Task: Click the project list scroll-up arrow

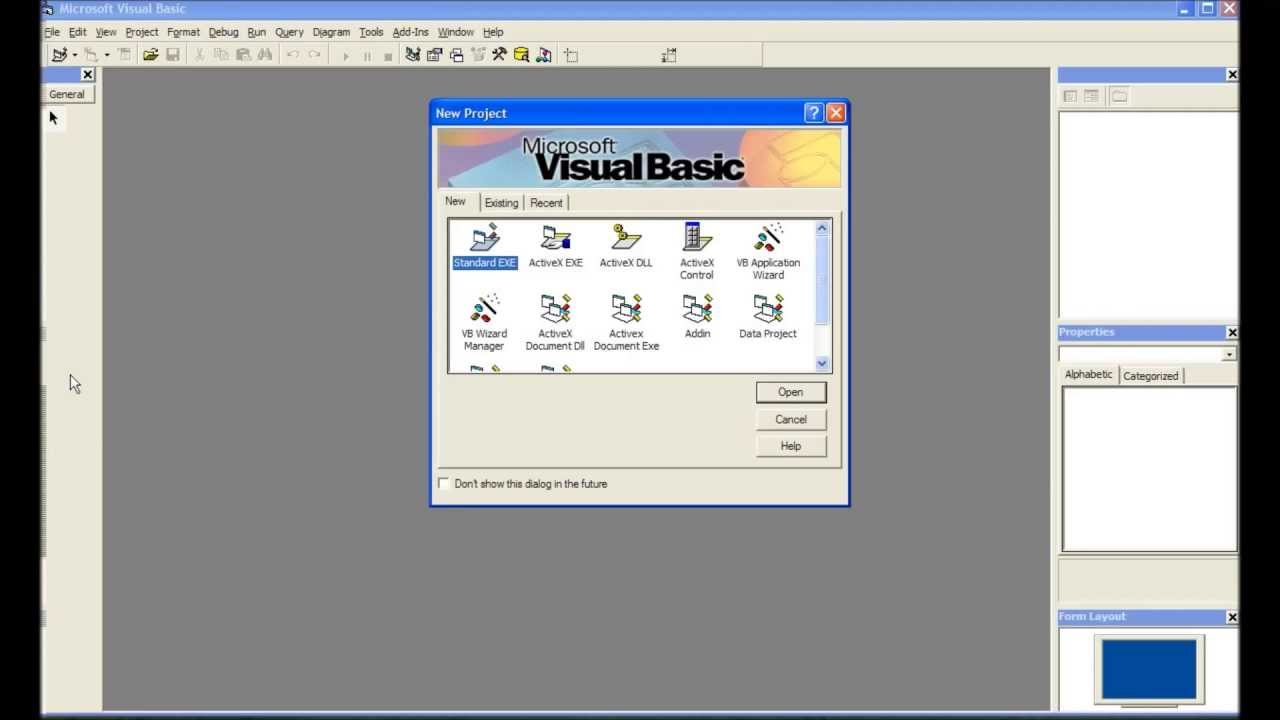Action: point(822,228)
